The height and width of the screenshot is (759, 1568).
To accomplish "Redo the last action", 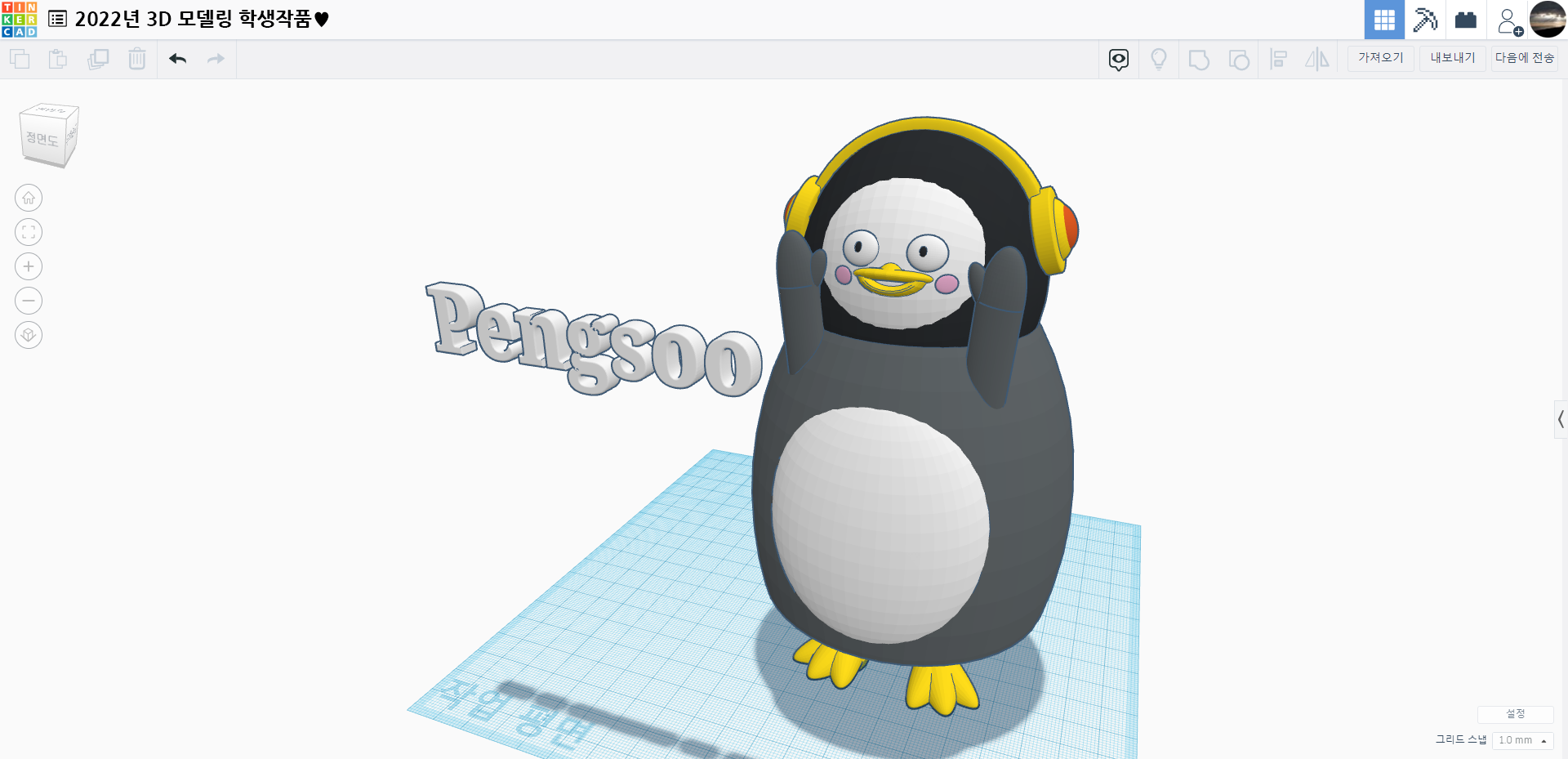I will 216,59.
